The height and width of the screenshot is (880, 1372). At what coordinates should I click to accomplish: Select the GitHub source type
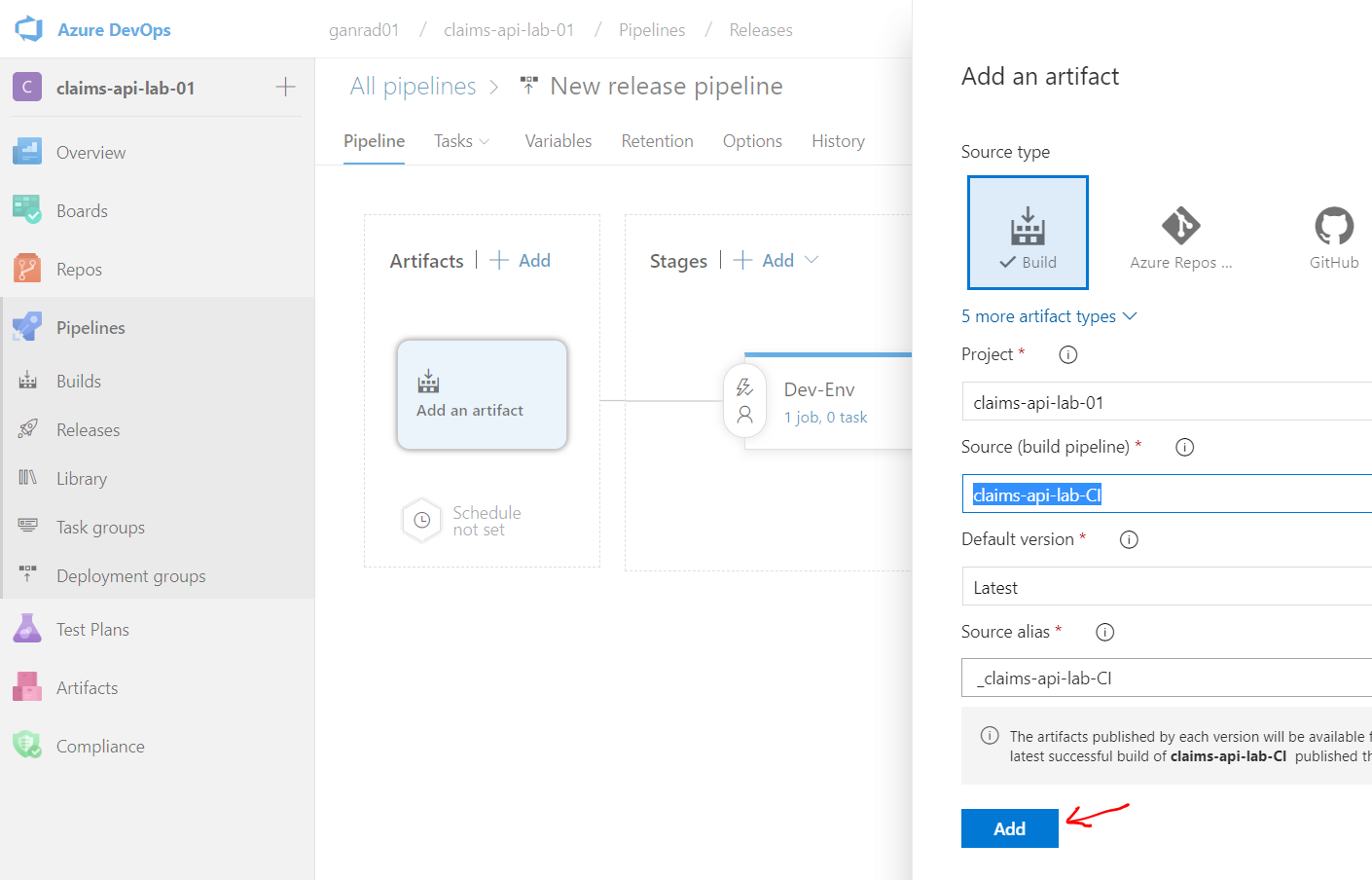(1334, 233)
